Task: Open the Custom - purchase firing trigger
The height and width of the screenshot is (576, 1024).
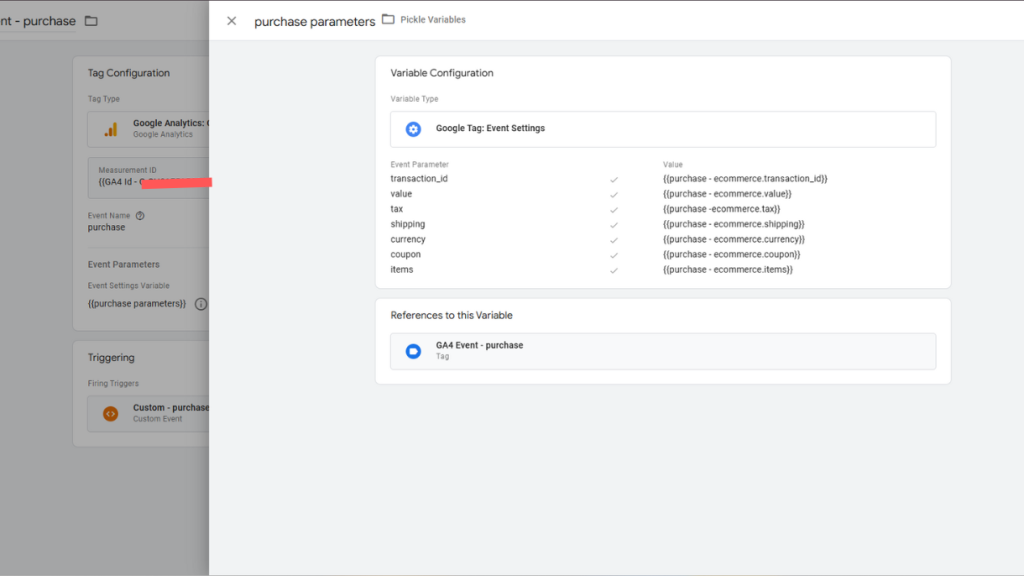Action: coord(148,413)
